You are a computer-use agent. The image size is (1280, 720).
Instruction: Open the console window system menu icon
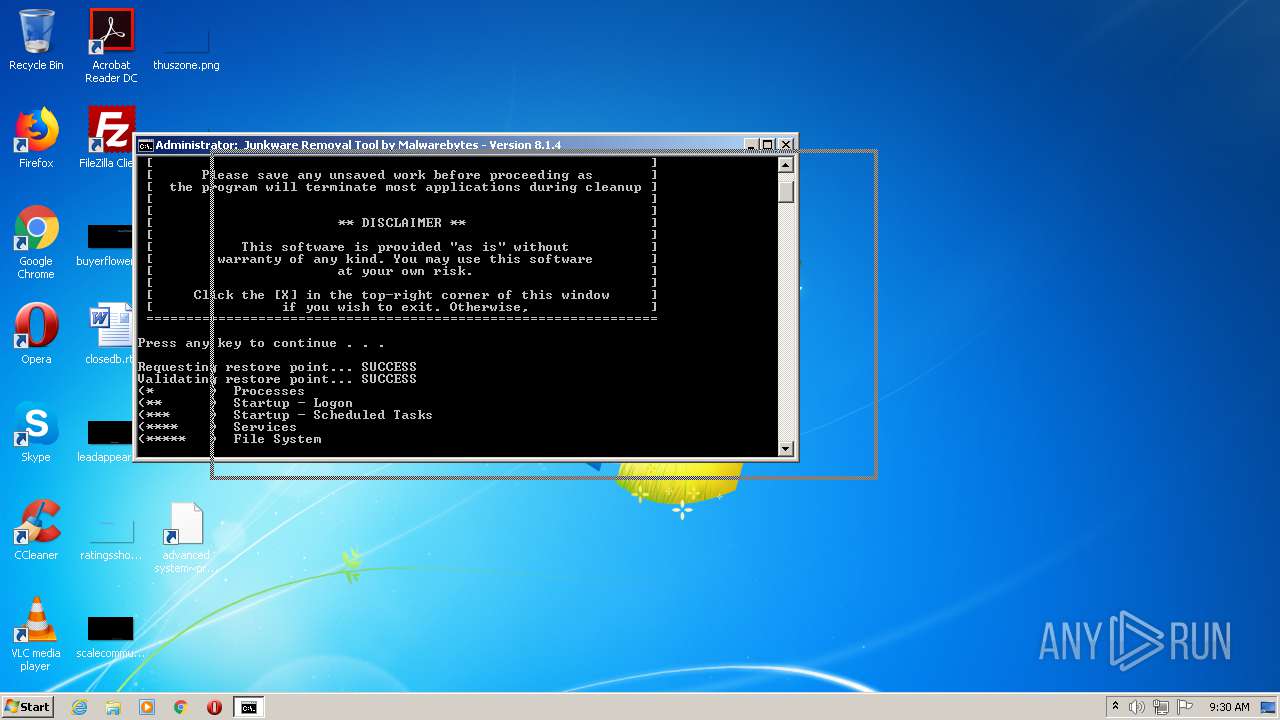[146, 145]
